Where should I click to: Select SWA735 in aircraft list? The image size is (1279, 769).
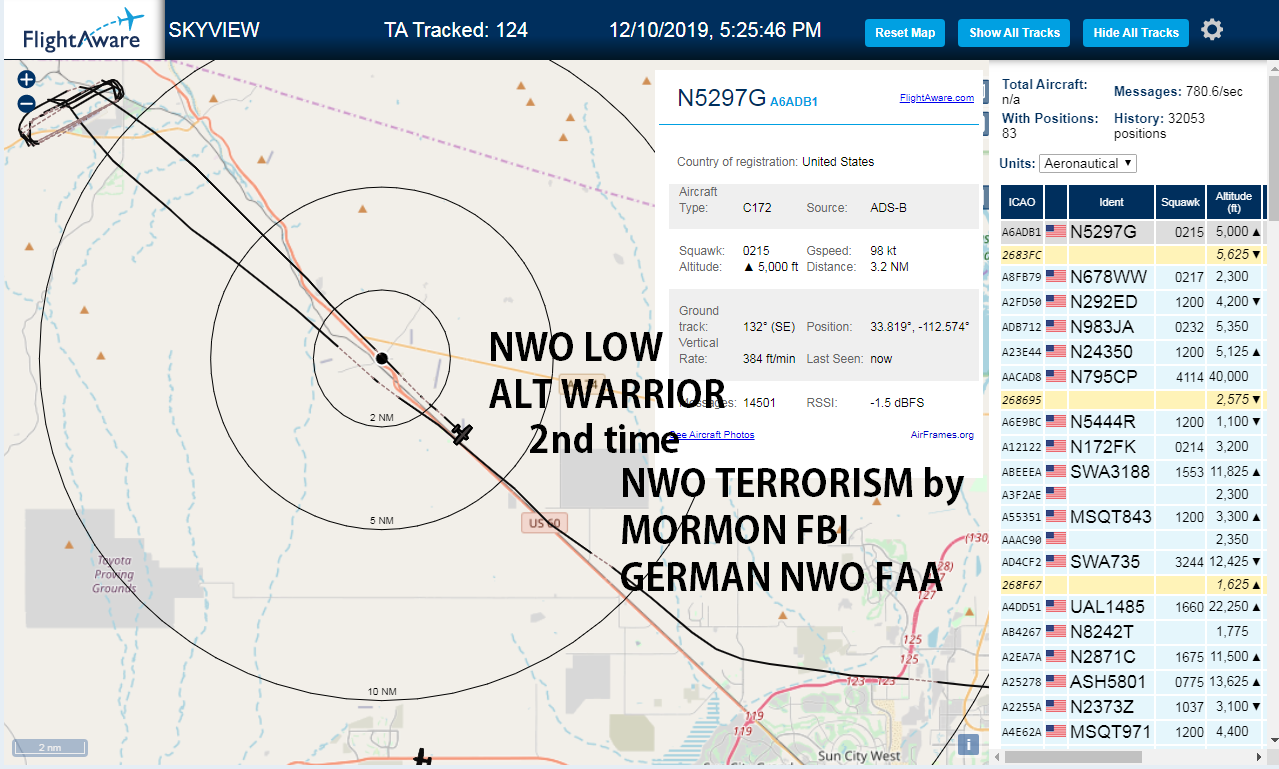point(1105,562)
